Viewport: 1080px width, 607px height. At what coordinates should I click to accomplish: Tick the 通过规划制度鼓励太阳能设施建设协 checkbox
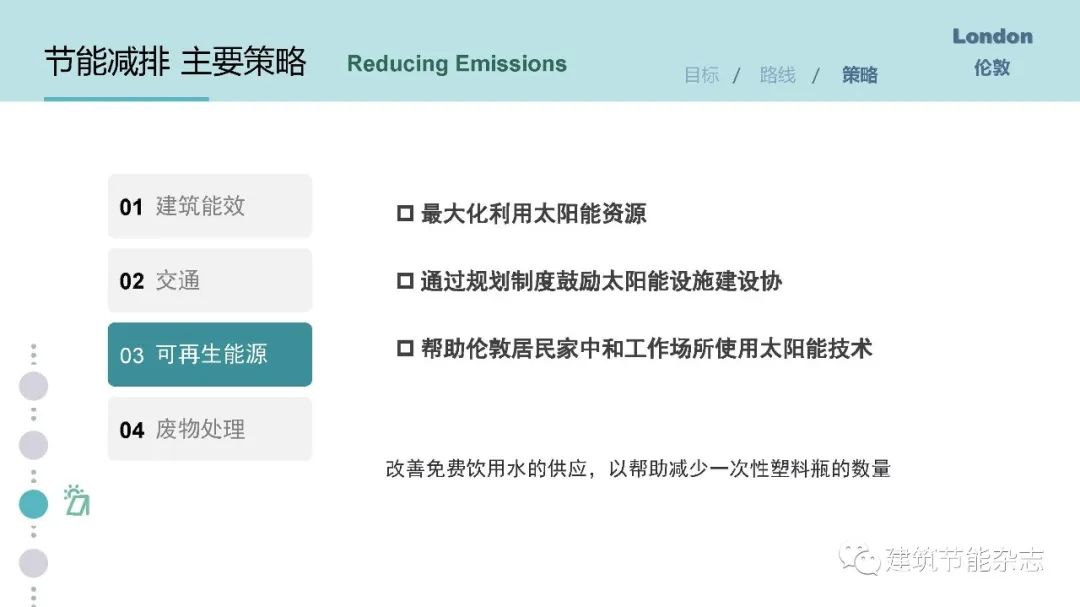coord(405,282)
